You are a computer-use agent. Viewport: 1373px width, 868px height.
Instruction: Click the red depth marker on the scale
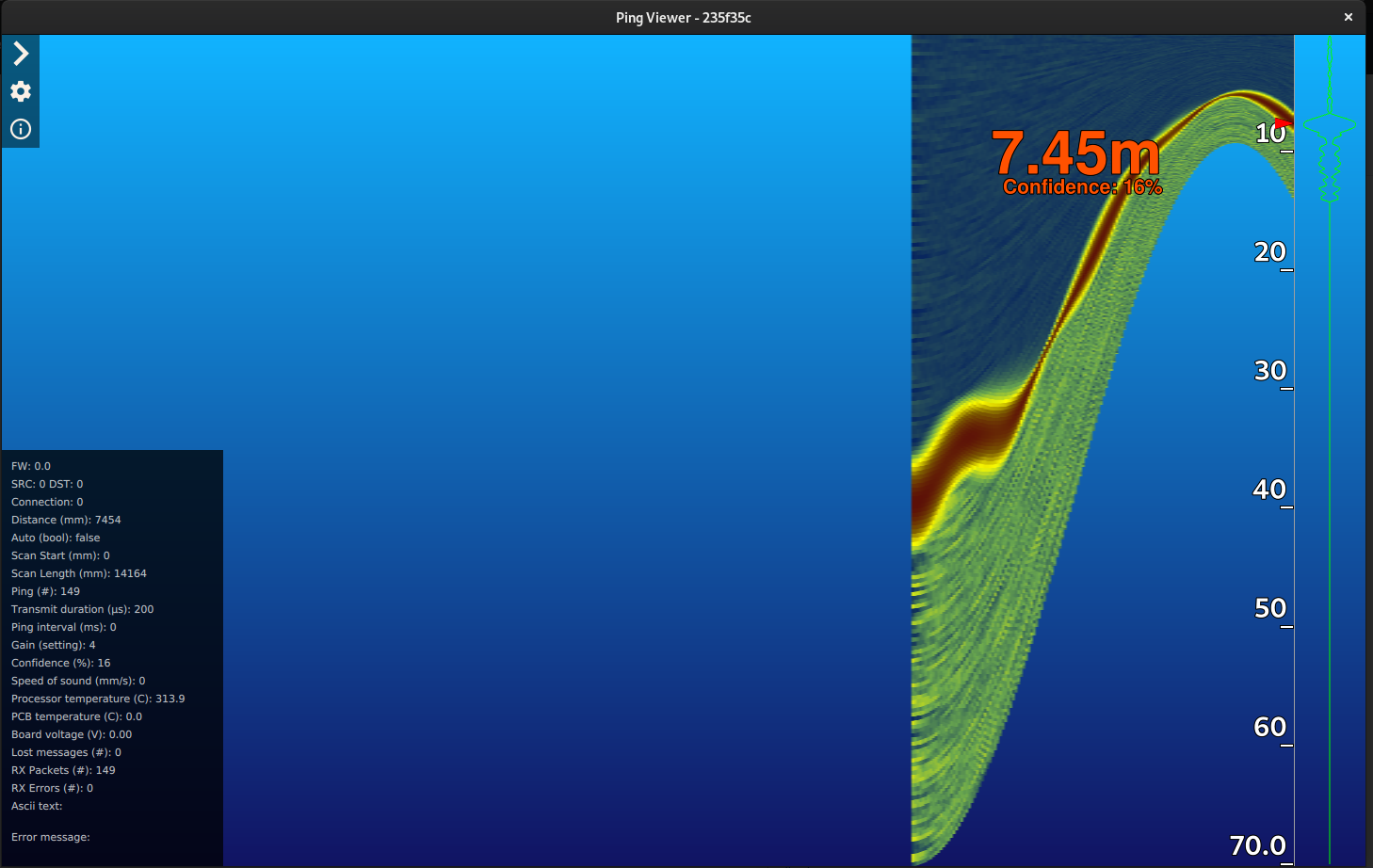[1283, 122]
